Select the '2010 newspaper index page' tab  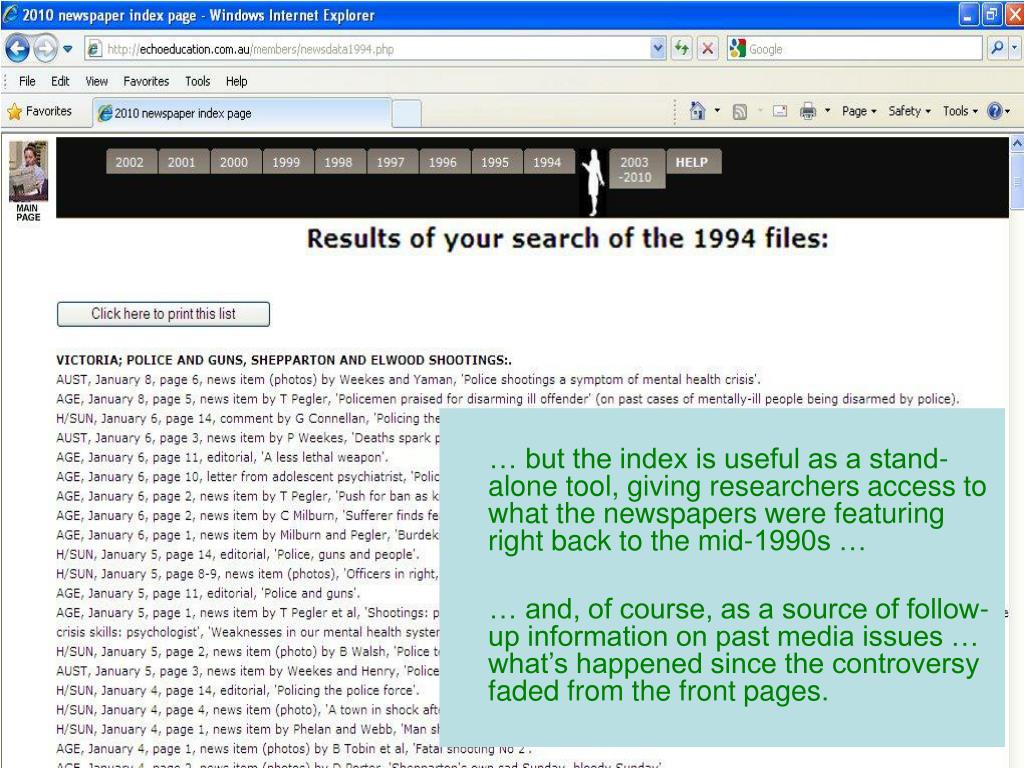pyautogui.click(x=242, y=113)
